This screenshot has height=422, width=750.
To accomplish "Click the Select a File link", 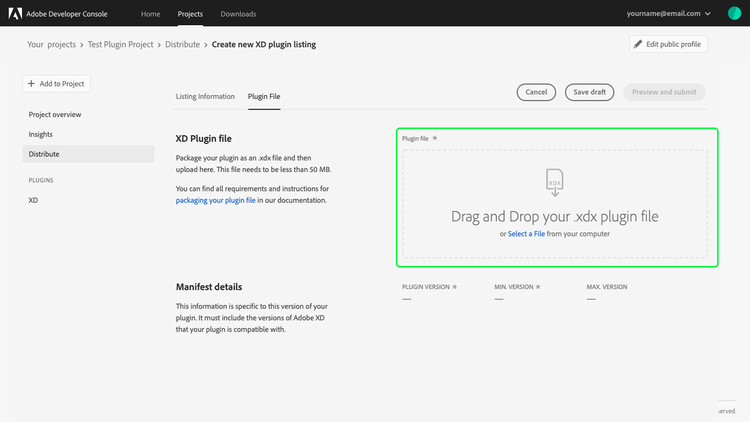I will pos(526,233).
